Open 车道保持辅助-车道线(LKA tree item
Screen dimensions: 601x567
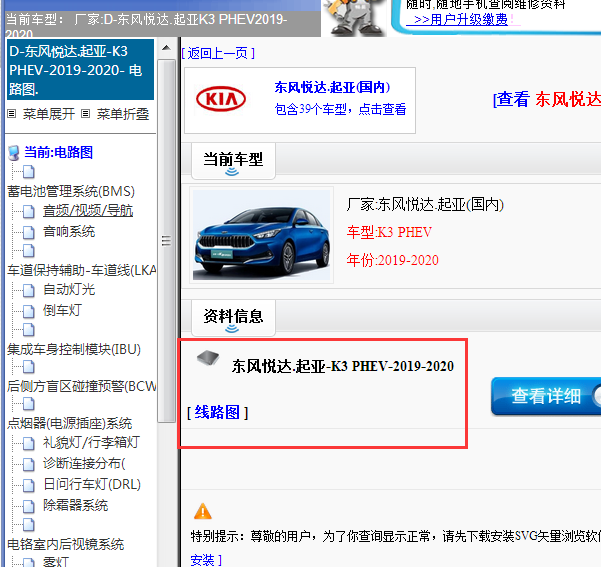point(81,270)
